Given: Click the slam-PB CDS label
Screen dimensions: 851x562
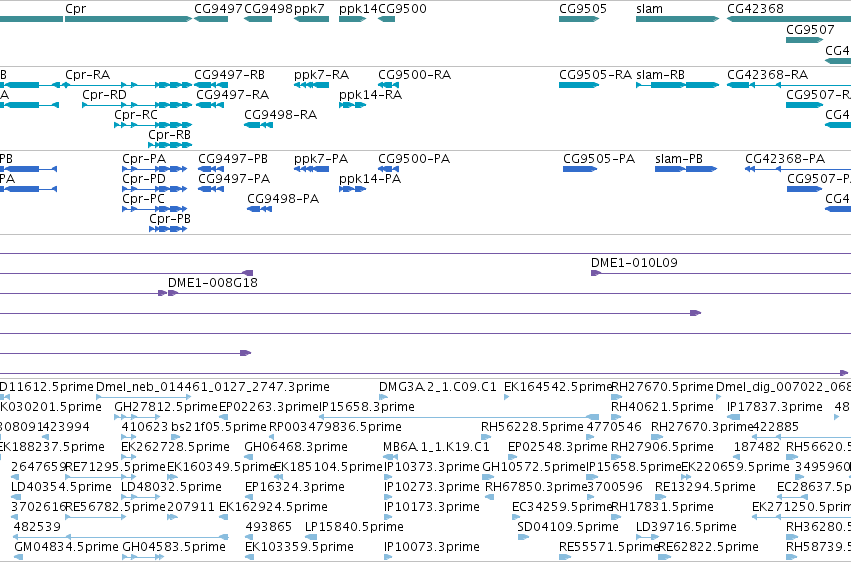Looking at the screenshot, I should 679,158.
